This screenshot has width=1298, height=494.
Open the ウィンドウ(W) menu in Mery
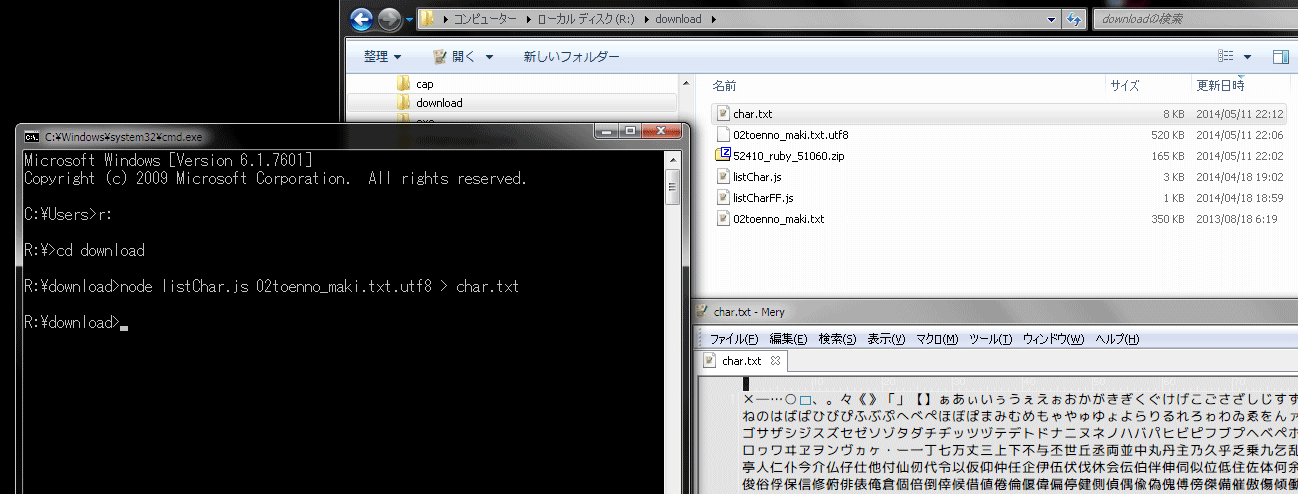pos(1053,339)
